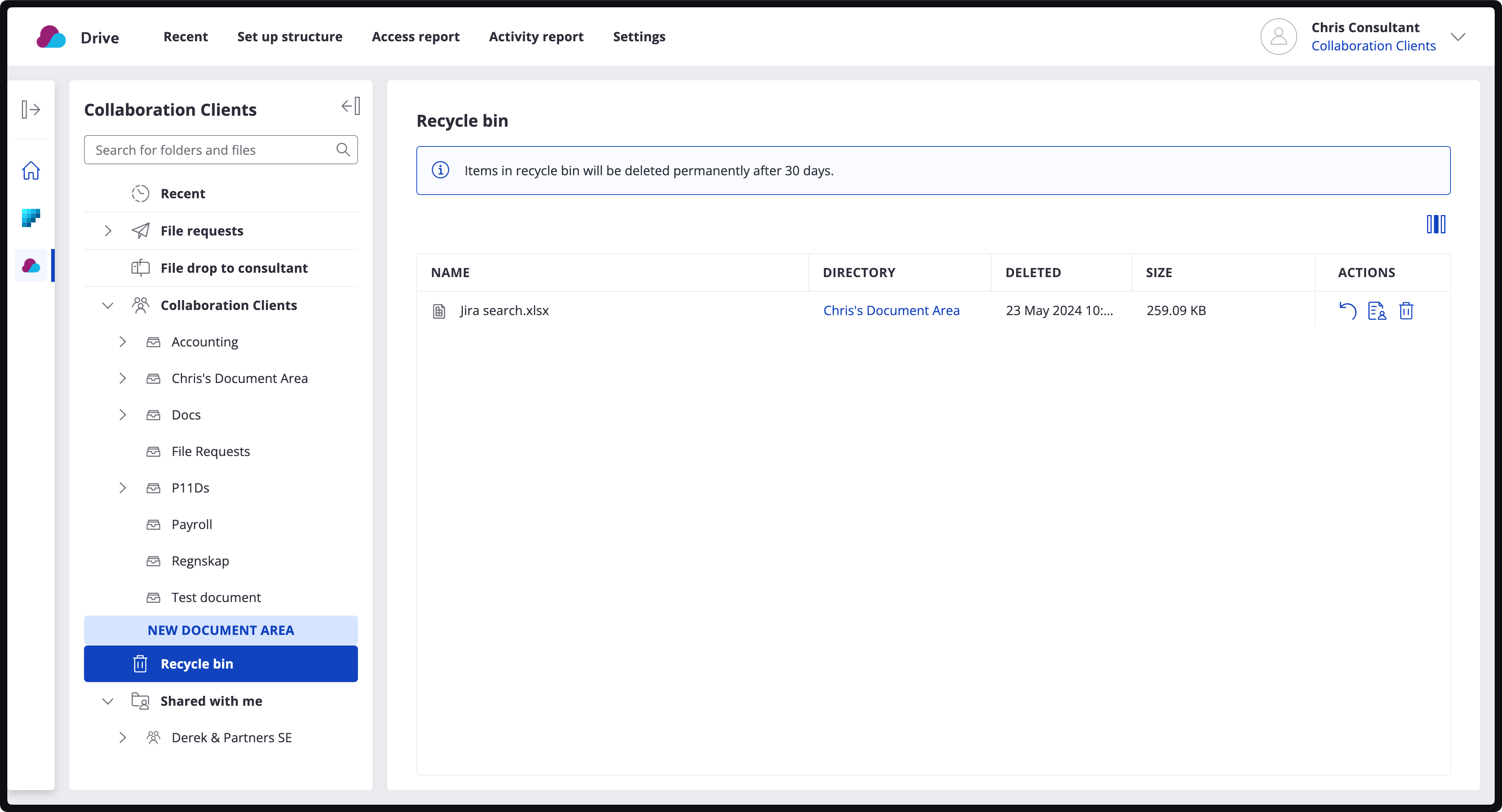Open the column settings icon above table
Viewport: 1502px width, 812px height.
point(1436,225)
